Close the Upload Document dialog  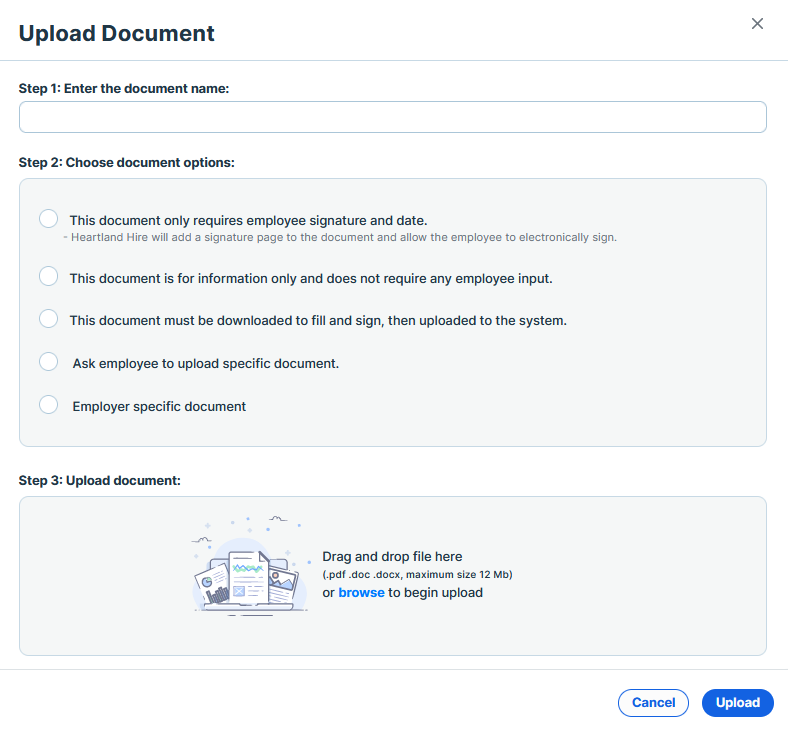pyautogui.click(x=757, y=24)
